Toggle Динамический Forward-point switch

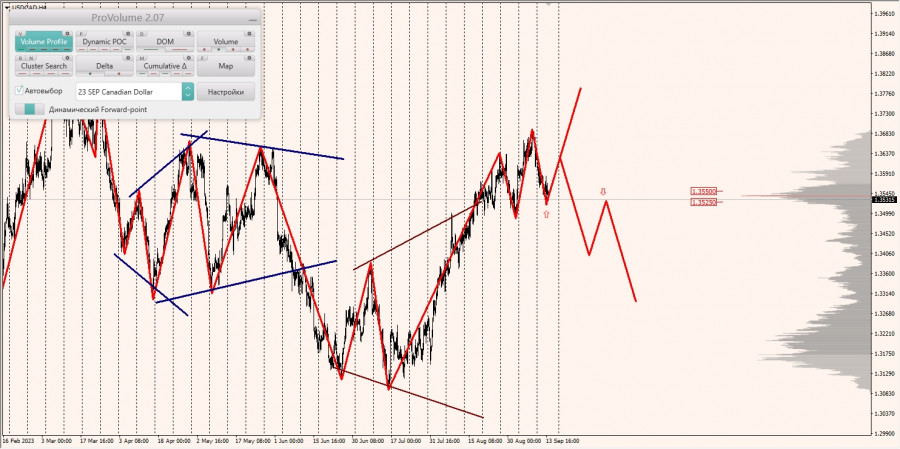(x=30, y=109)
